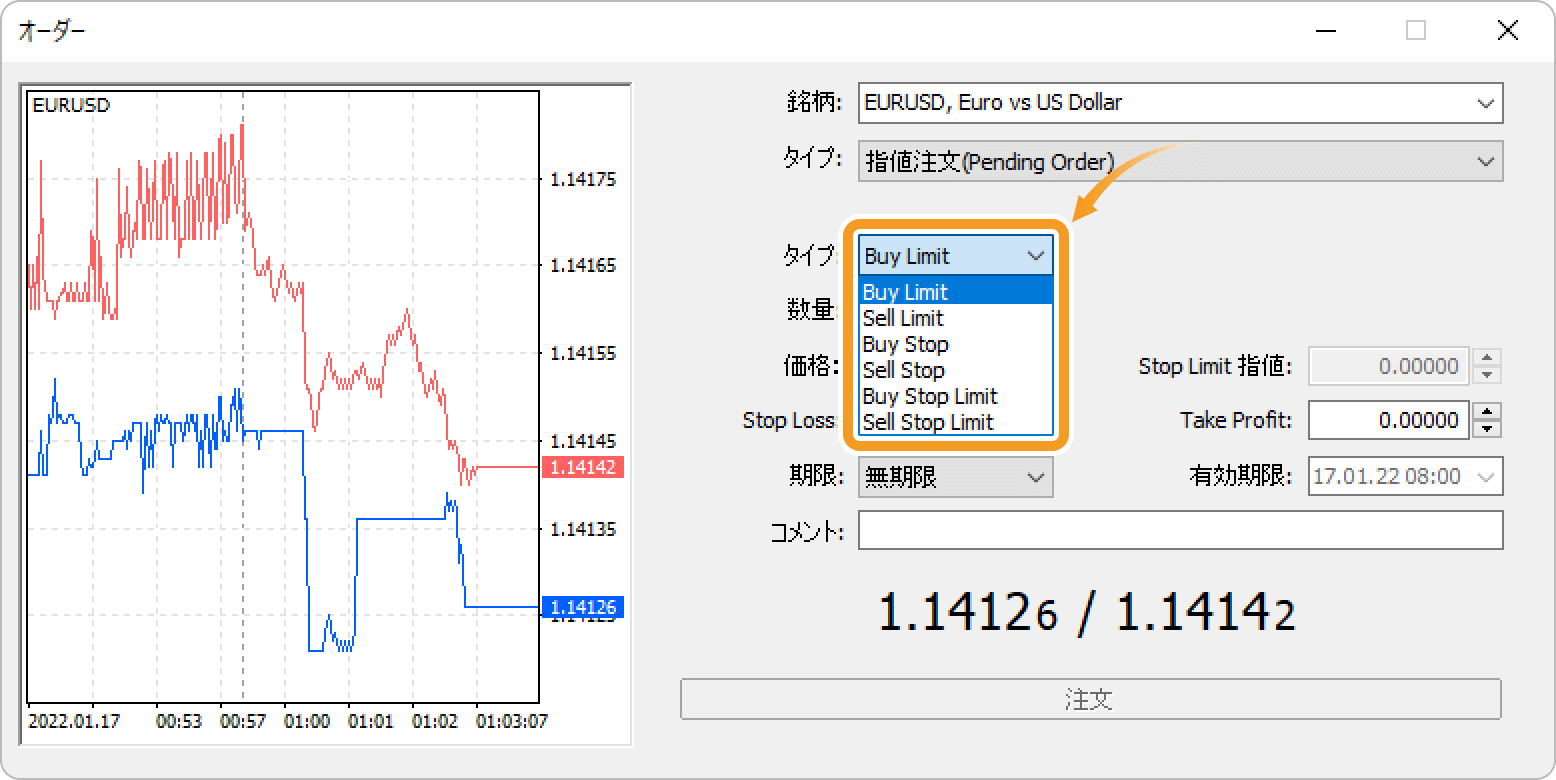Click the Stop Limit 指値 field
Viewport: 1556px width, 780px height.
[x=1389, y=366]
